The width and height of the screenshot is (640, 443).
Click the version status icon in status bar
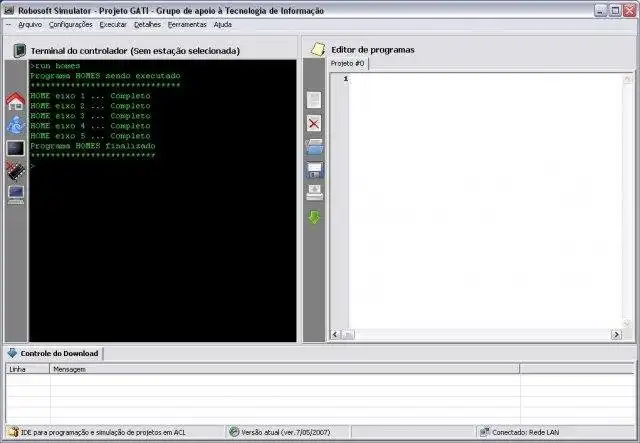234,432
